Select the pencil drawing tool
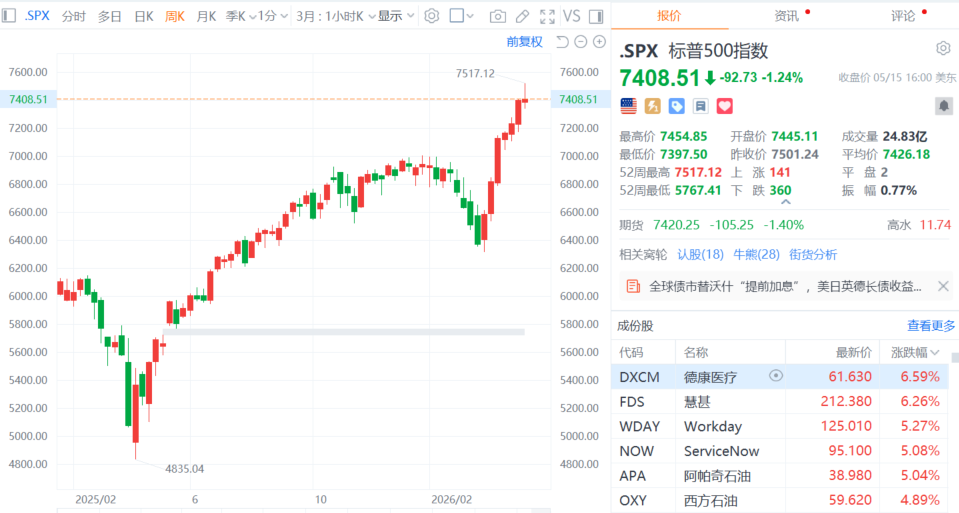The width and height of the screenshot is (959, 513). [x=522, y=17]
